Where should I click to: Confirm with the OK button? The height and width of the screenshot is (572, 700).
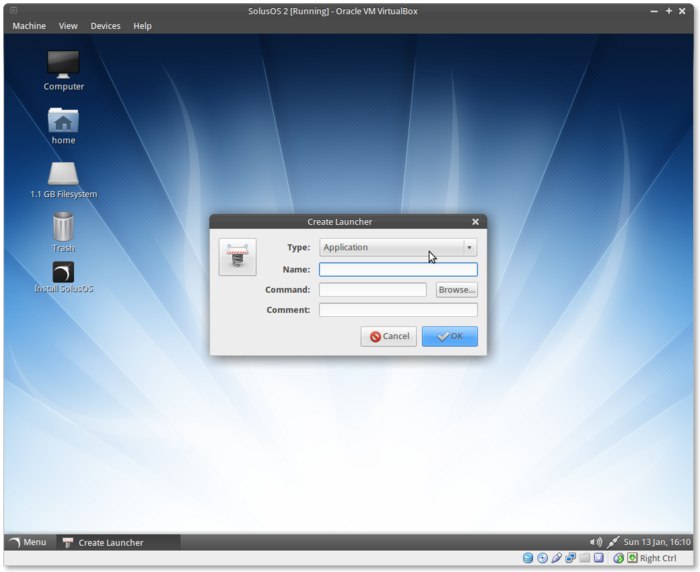coord(450,336)
